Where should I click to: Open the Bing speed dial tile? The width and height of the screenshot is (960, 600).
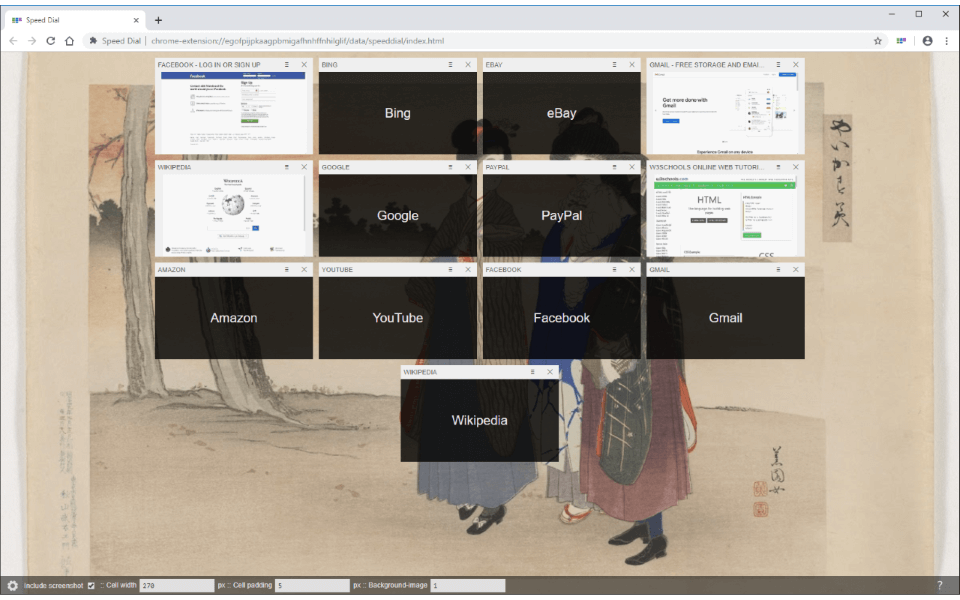[398, 113]
